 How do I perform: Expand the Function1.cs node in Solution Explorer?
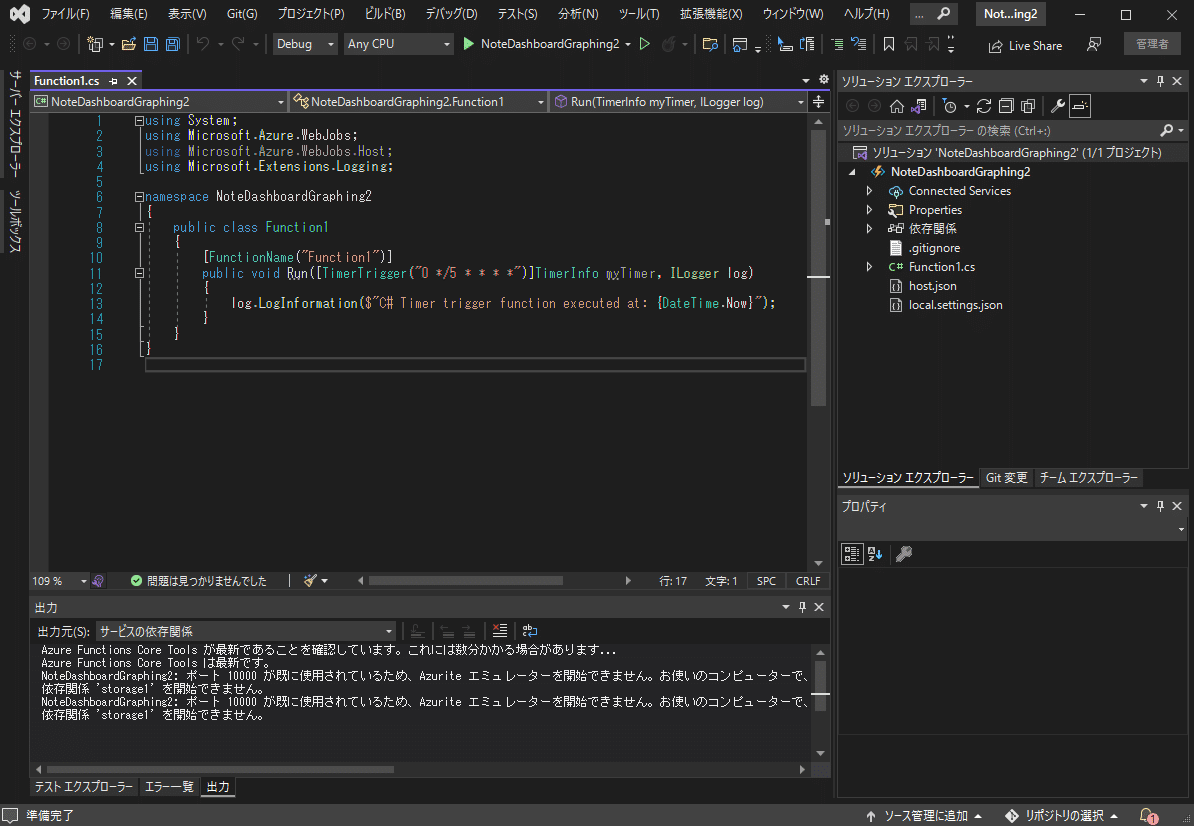(870, 267)
